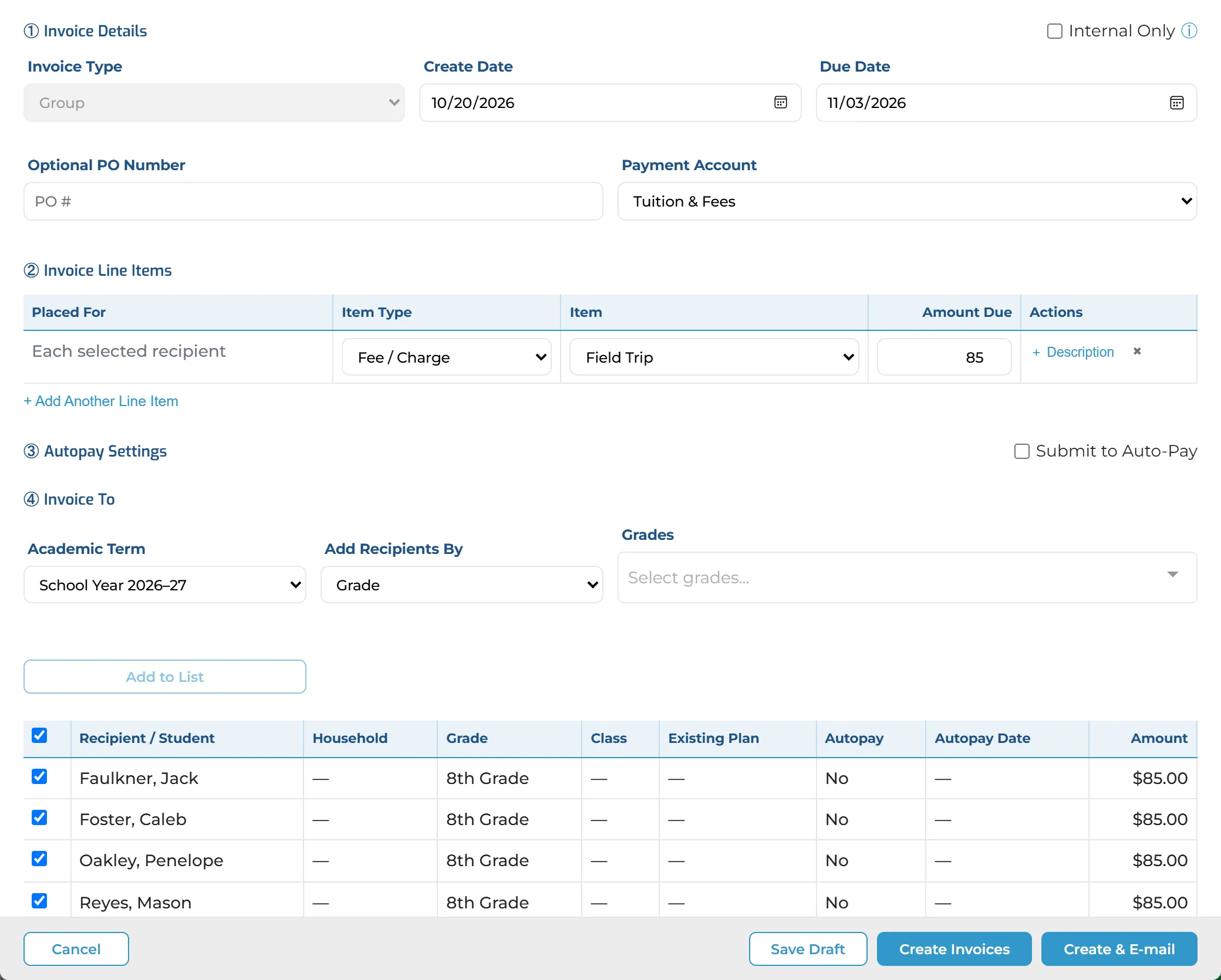This screenshot has width=1221, height=980.
Task: Enable the Internal Only checkbox
Action: pos(1054,31)
